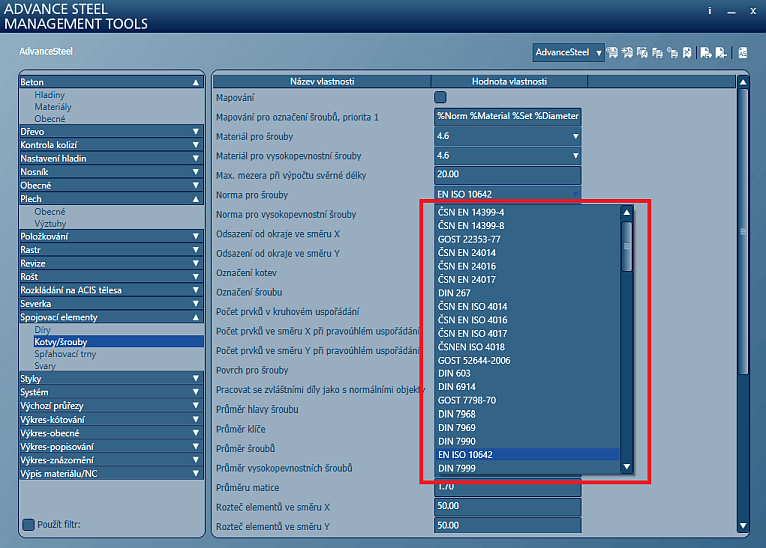The width and height of the screenshot is (766, 548).
Task: Click the Název vlastnosti column header
Action: click(x=322, y=82)
